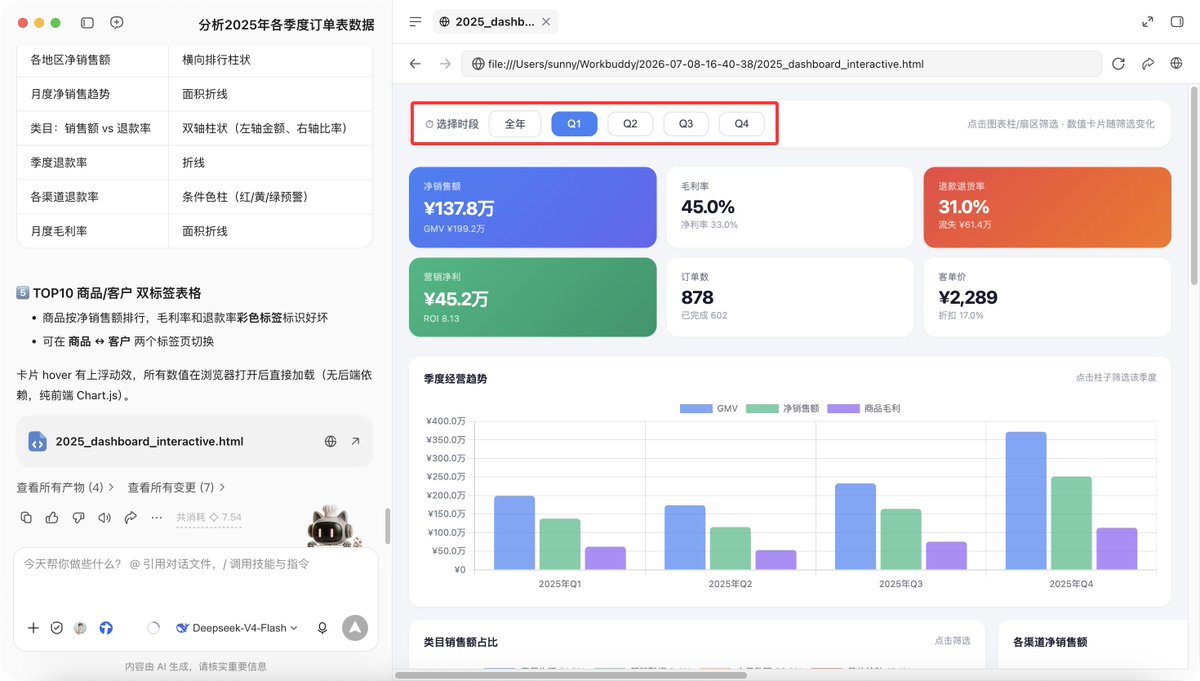Start a new chat with the plus-bubble icon
The image size is (1200, 681).
(x=117, y=22)
